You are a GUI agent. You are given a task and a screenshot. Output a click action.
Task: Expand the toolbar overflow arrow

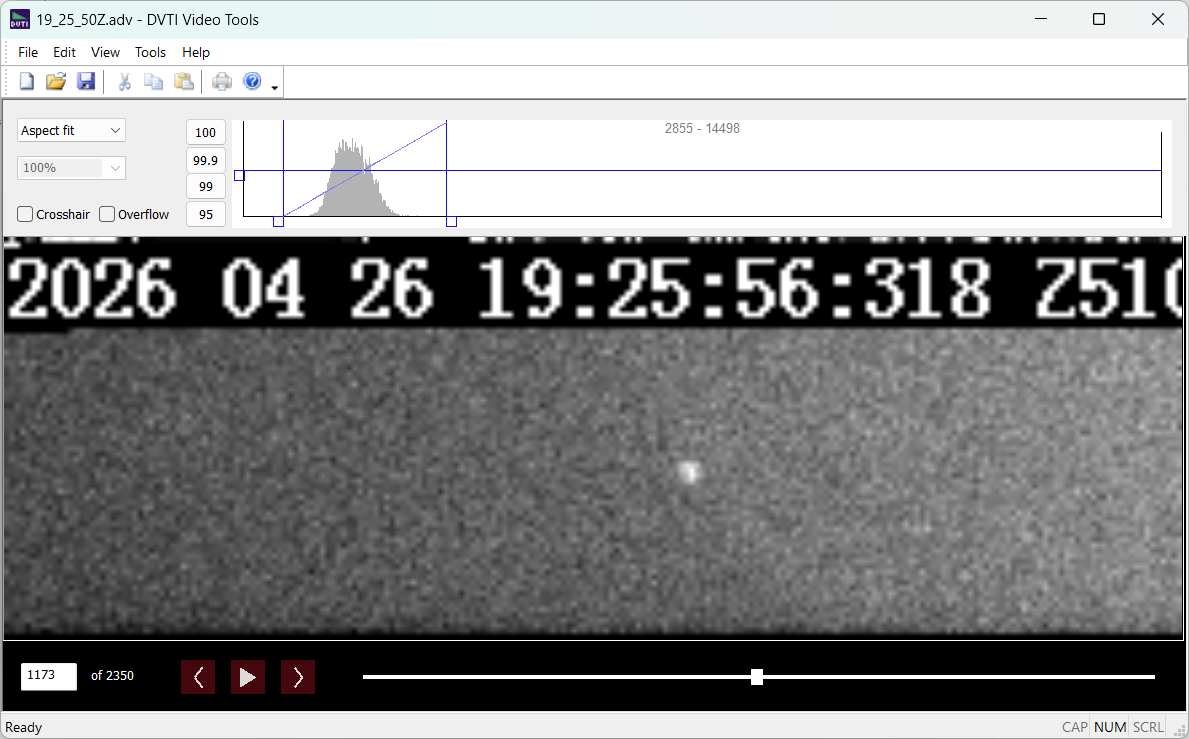(x=275, y=88)
